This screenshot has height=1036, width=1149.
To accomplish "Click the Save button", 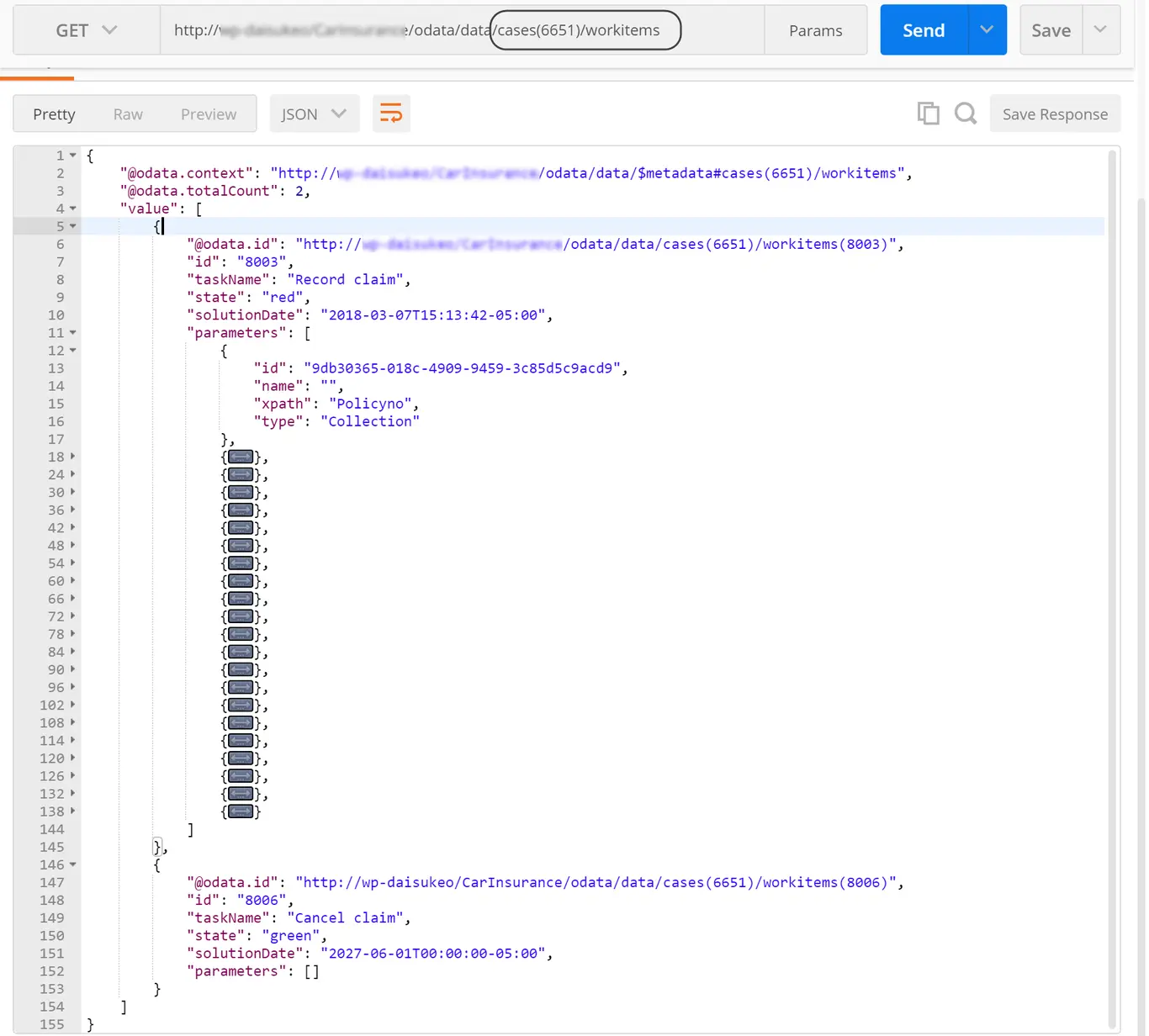I will pyautogui.click(x=1051, y=30).
